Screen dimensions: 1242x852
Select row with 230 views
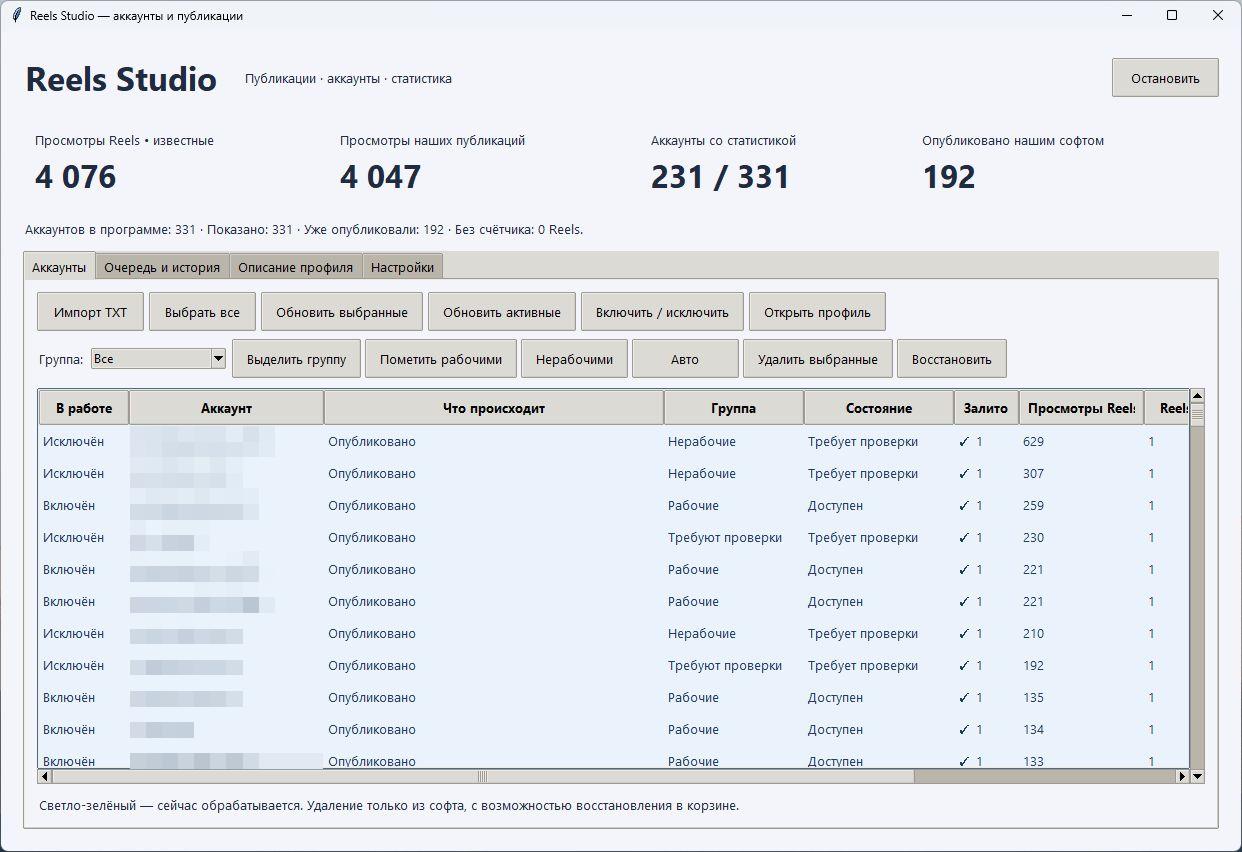(x=614, y=537)
